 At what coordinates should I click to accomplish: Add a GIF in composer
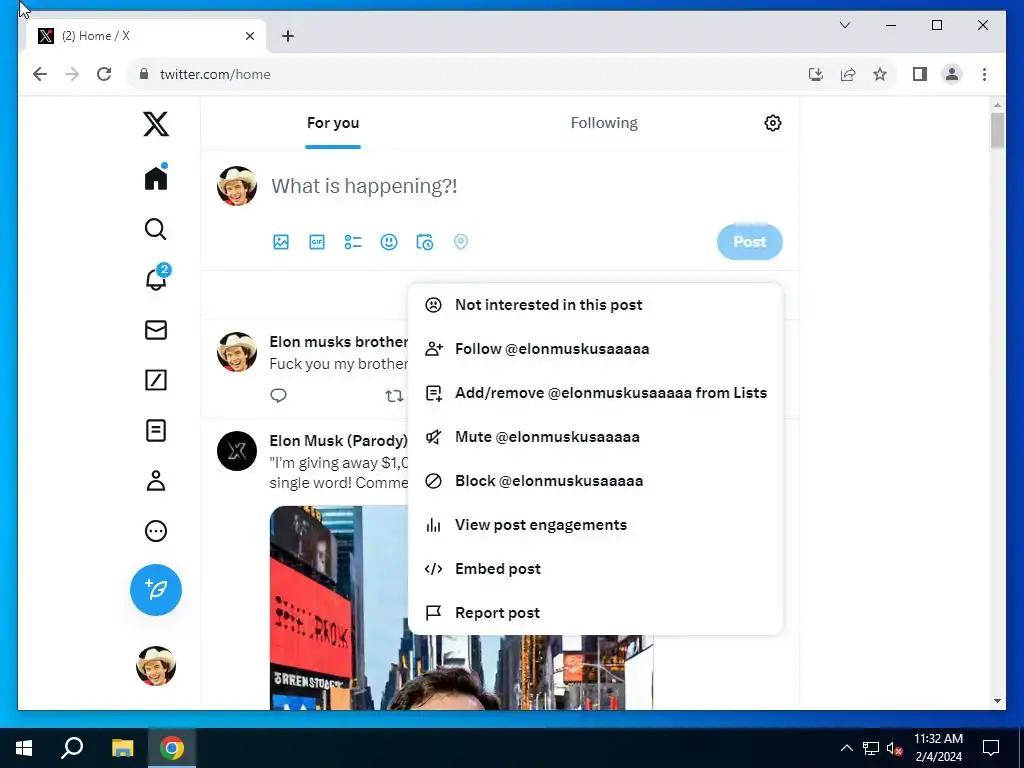[x=317, y=242]
